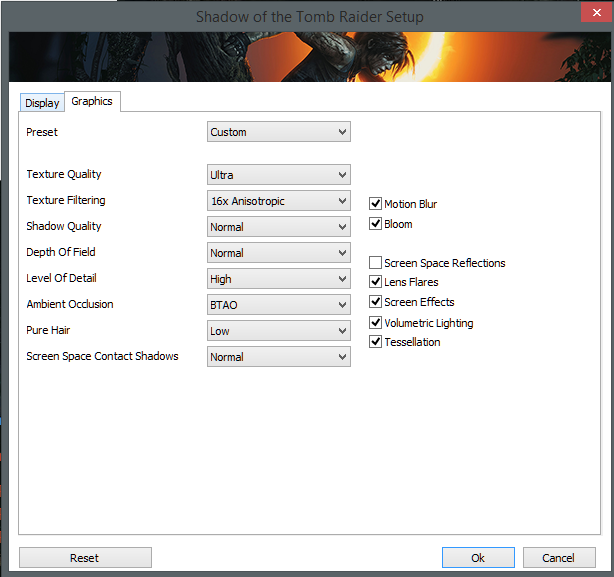Change the Shadow Quality dropdown
Image resolution: width=614 pixels, height=577 pixels.
point(279,227)
